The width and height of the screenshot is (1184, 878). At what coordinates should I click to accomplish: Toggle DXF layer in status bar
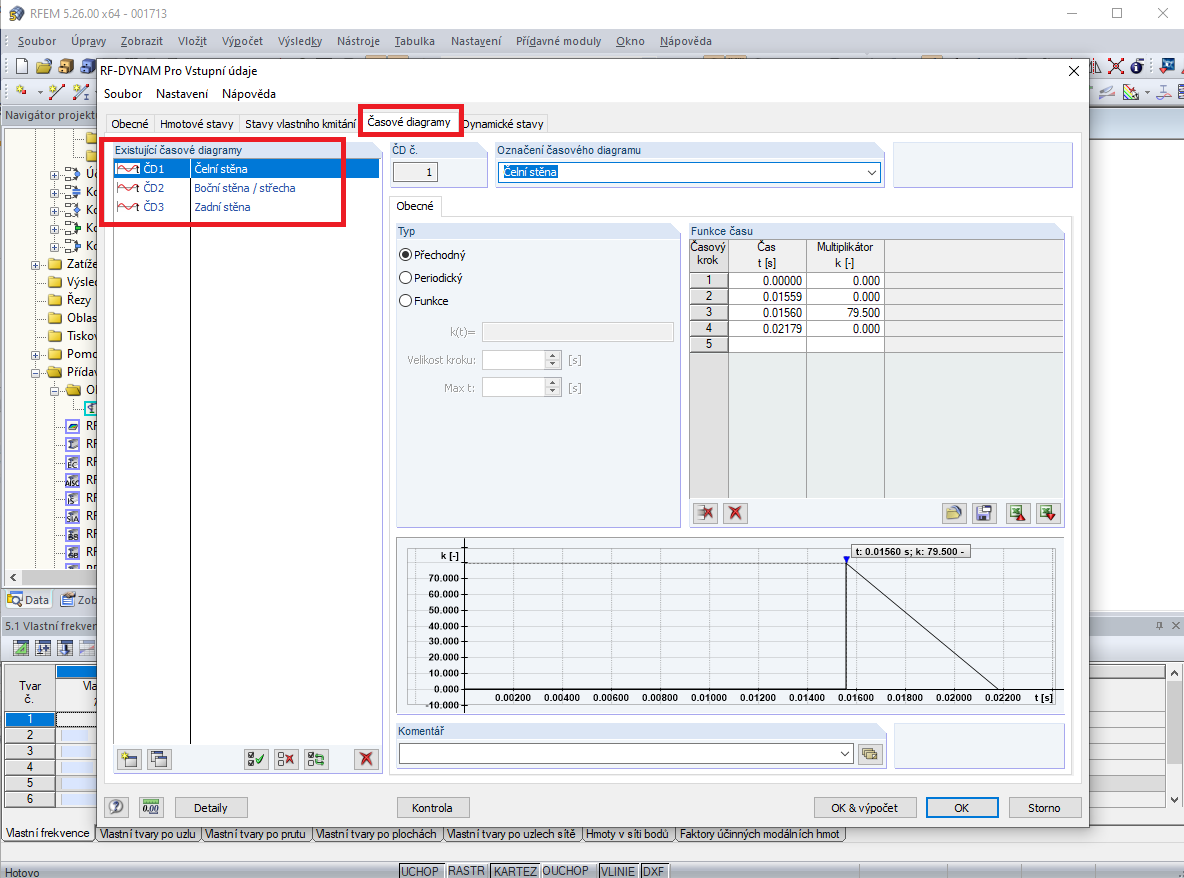(653, 871)
